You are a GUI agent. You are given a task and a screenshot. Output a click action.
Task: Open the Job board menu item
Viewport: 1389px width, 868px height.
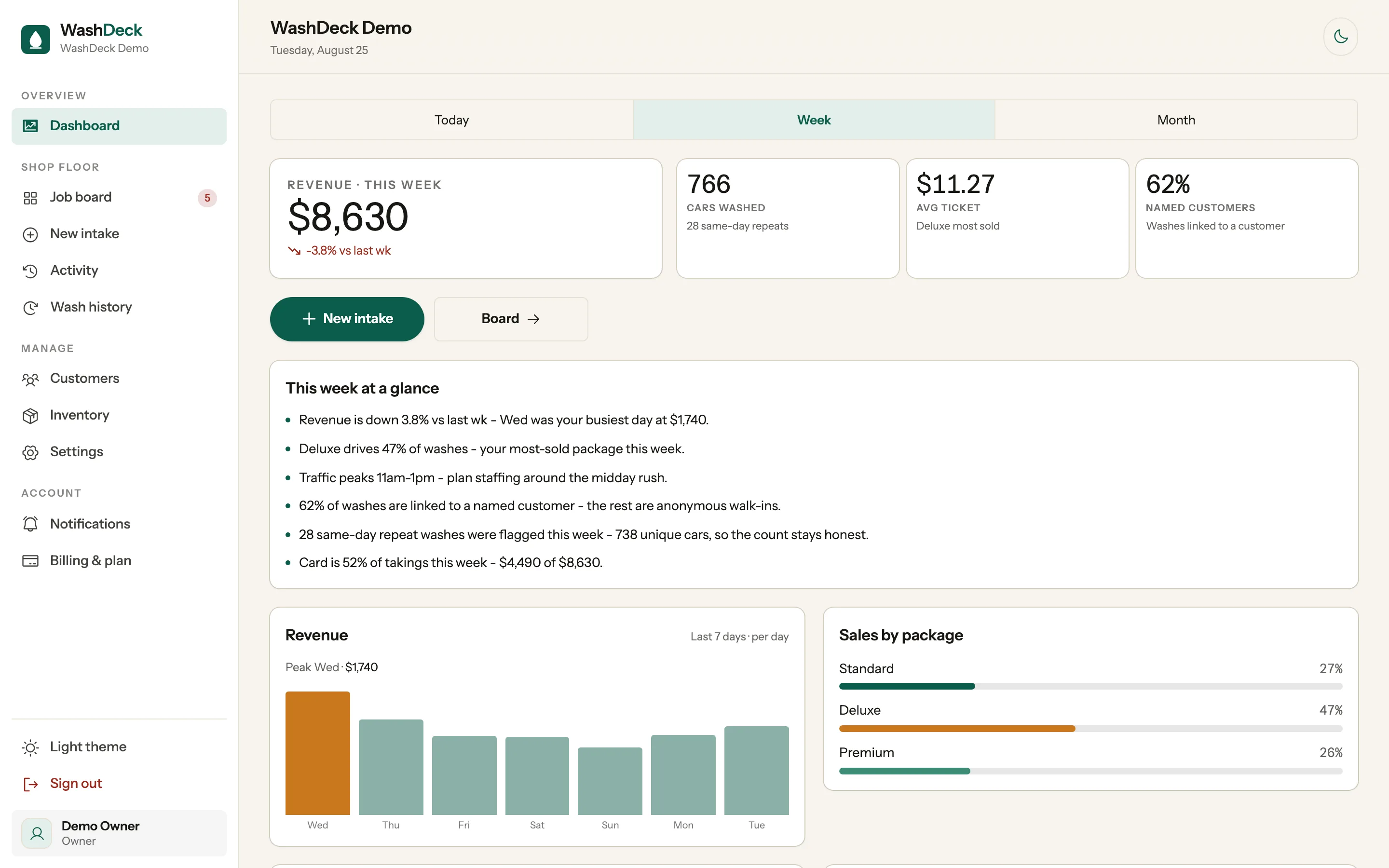click(x=119, y=198)
